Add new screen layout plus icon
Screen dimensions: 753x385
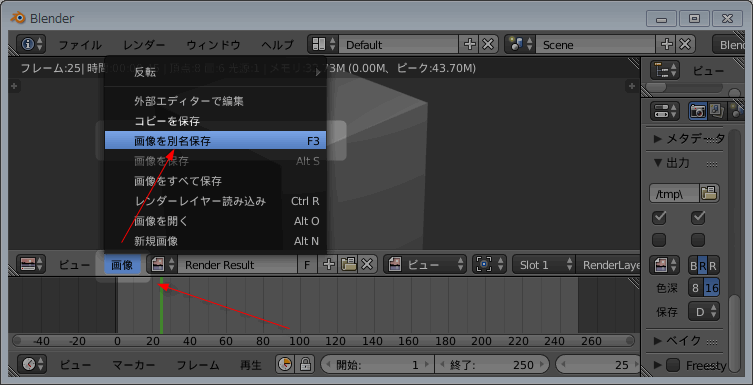469,45
